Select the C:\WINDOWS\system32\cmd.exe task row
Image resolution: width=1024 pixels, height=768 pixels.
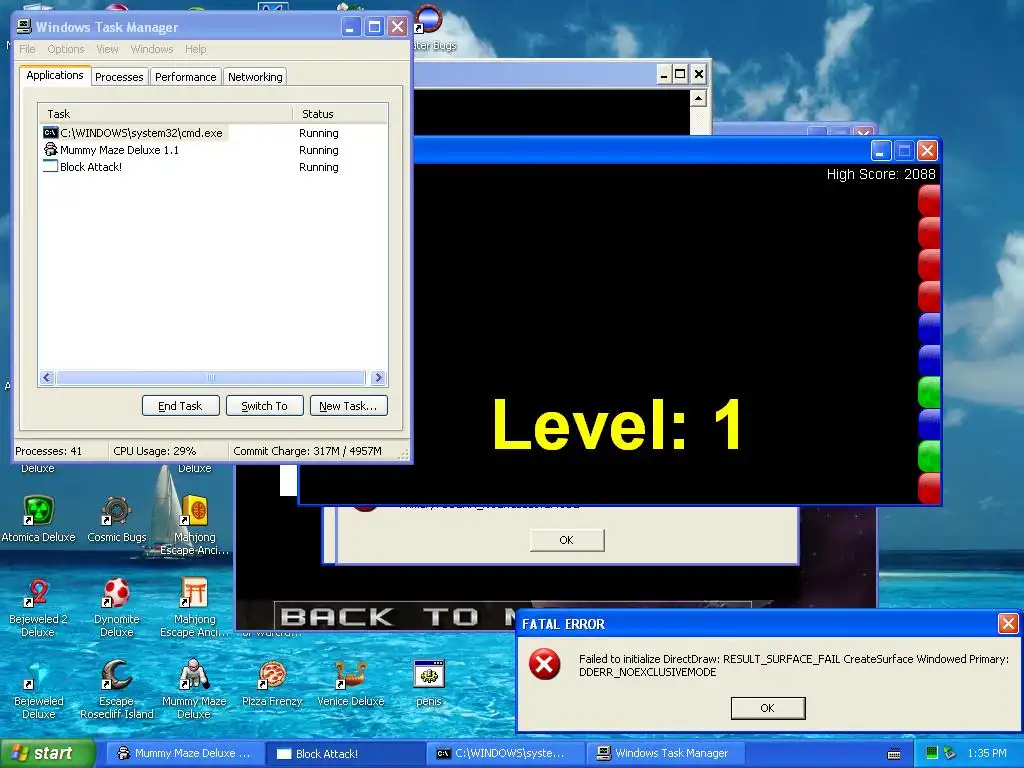(213, 133)
